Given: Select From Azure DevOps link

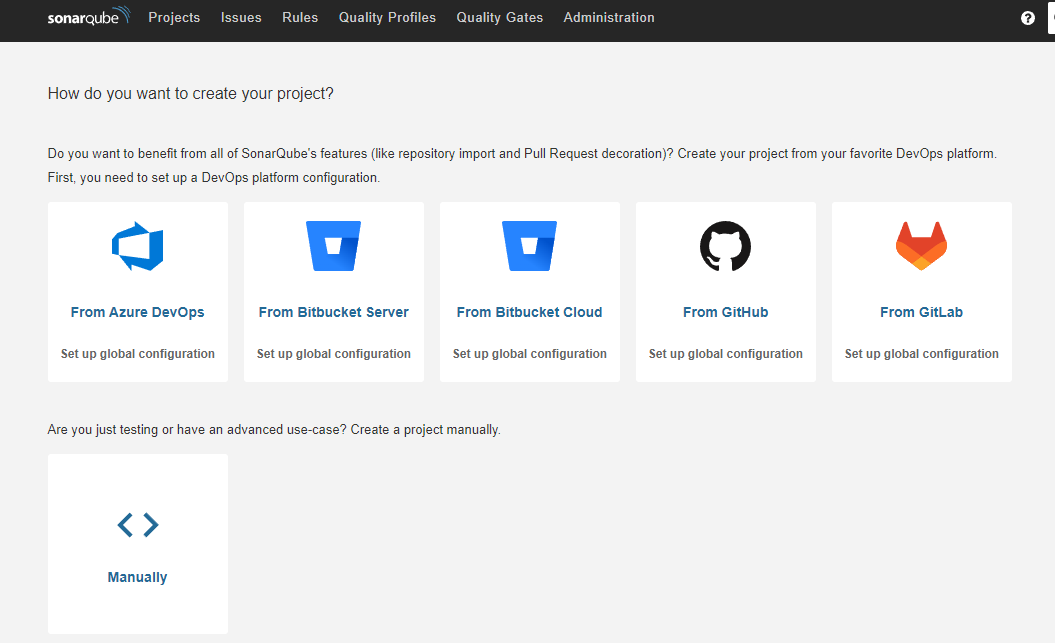Looking at the screenshot, I should coord(137,312).
